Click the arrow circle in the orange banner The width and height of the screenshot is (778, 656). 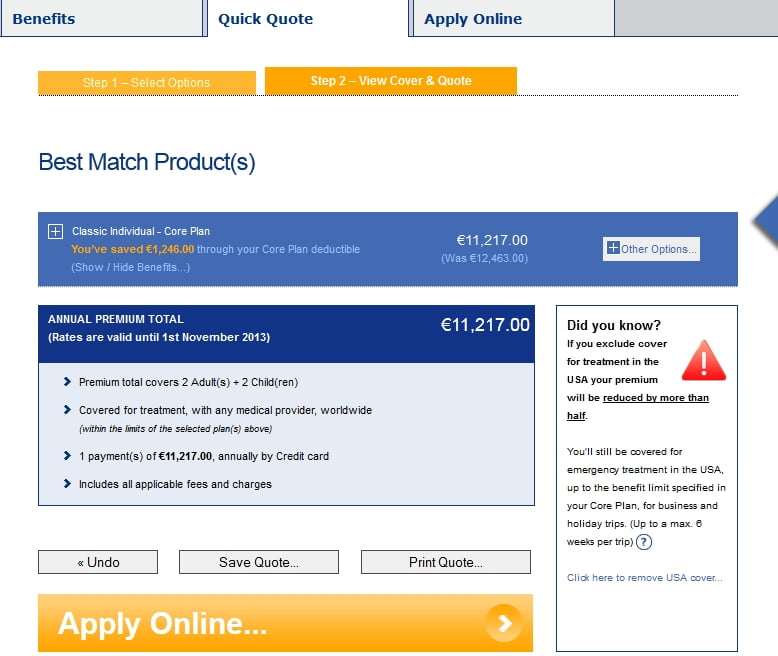click(x=504, y=624)
